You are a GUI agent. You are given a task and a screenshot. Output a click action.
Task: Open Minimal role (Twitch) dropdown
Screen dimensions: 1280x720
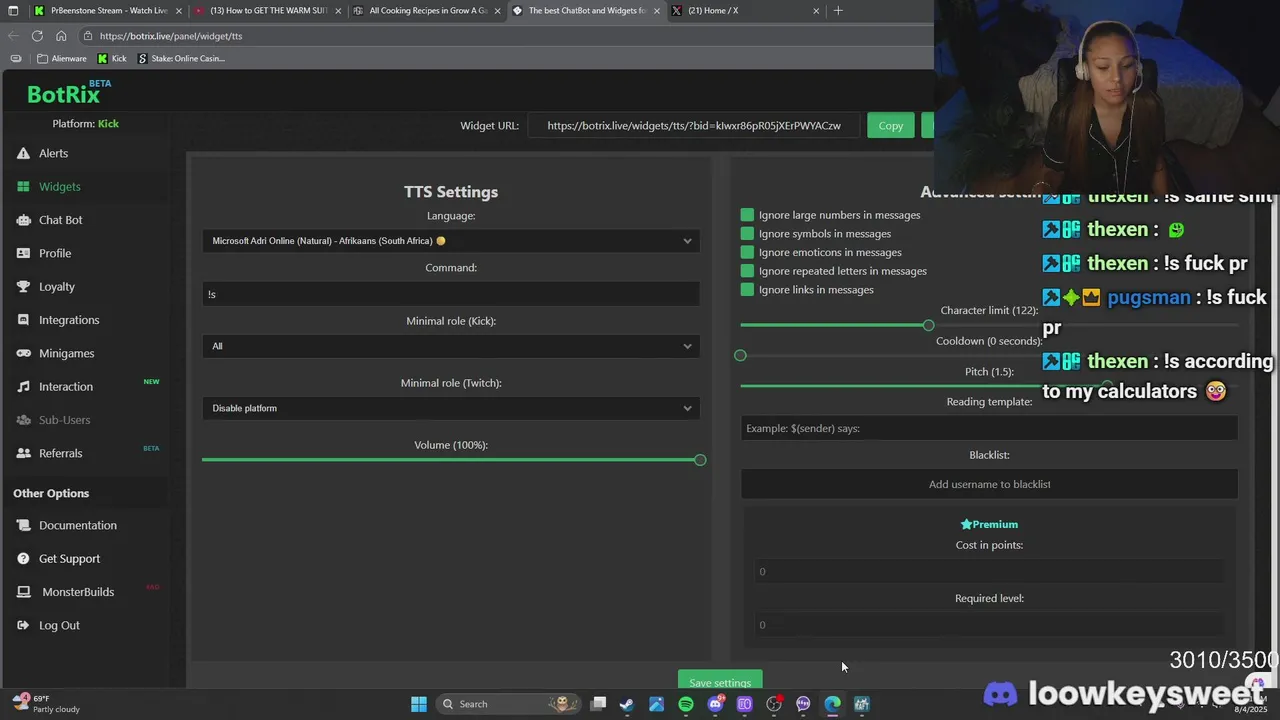pos(451,408)
